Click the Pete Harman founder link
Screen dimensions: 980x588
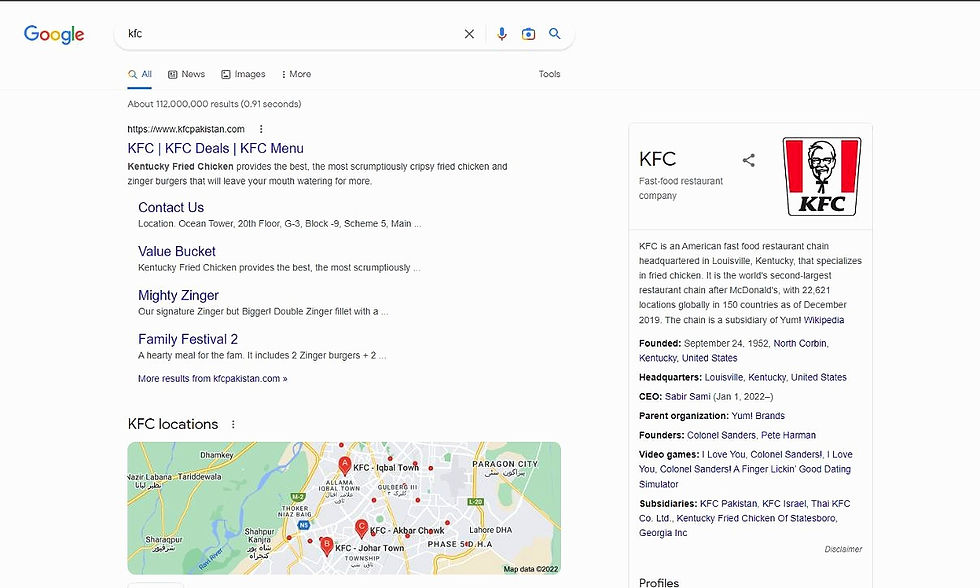[x=788, y=436]
